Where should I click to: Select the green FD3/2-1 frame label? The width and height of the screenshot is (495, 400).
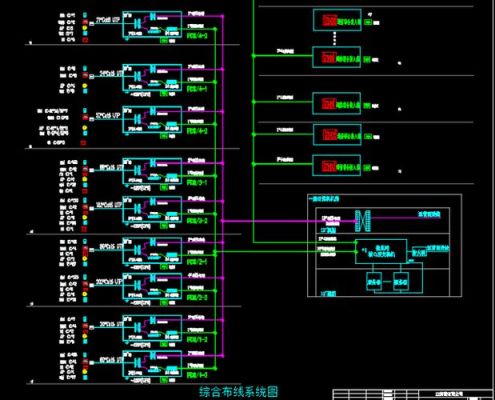click(x=197, y=262)
